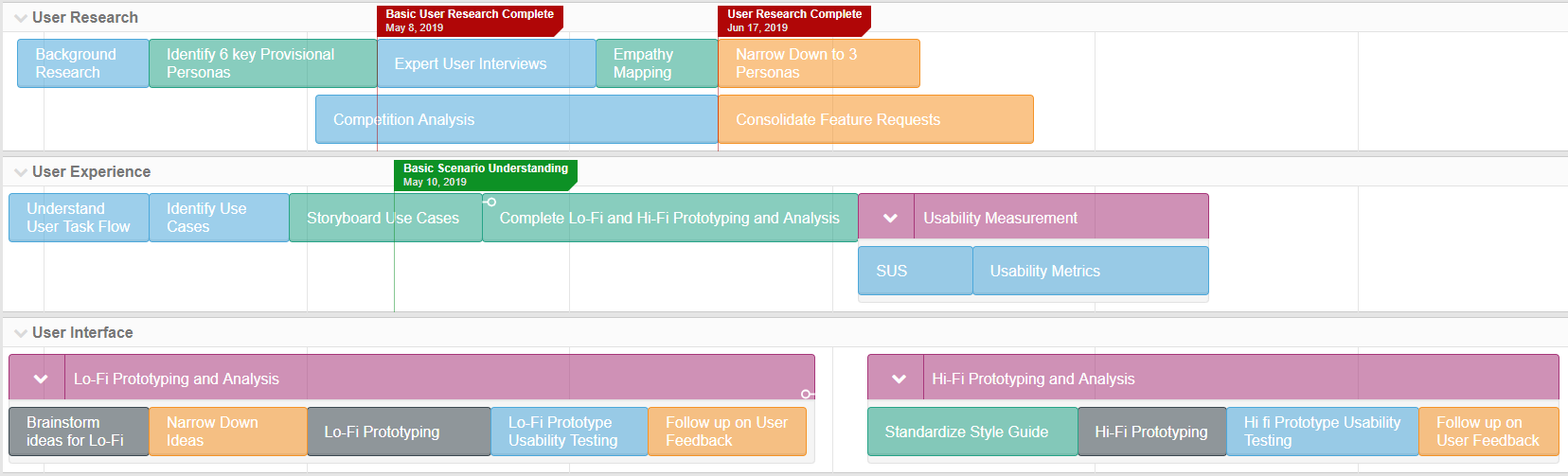This screenshot has width=1568, height=476.
Task: Collapse the User Interface section
Action: point(21,333)
